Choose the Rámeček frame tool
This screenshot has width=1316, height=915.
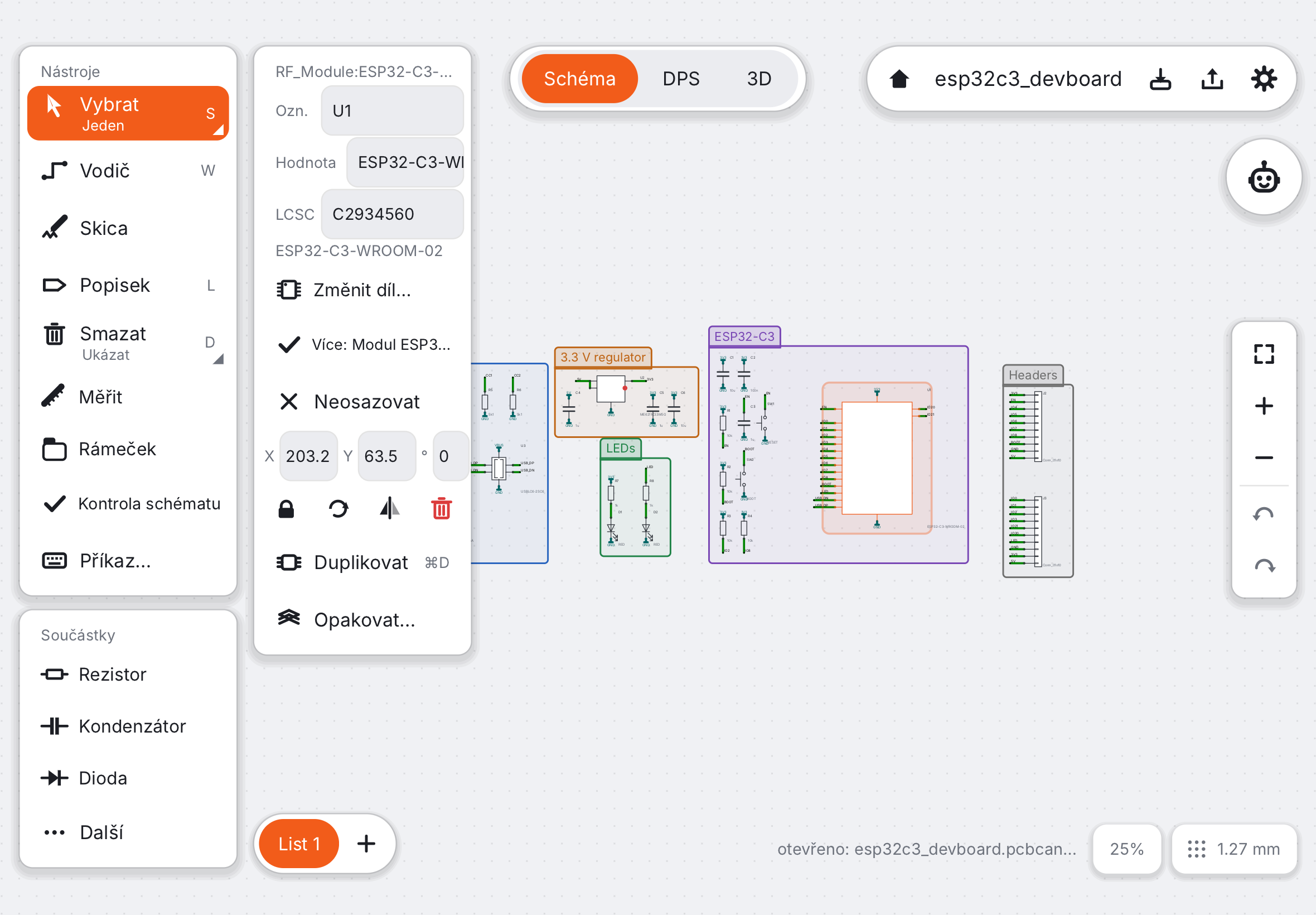[x=128, y=449]
